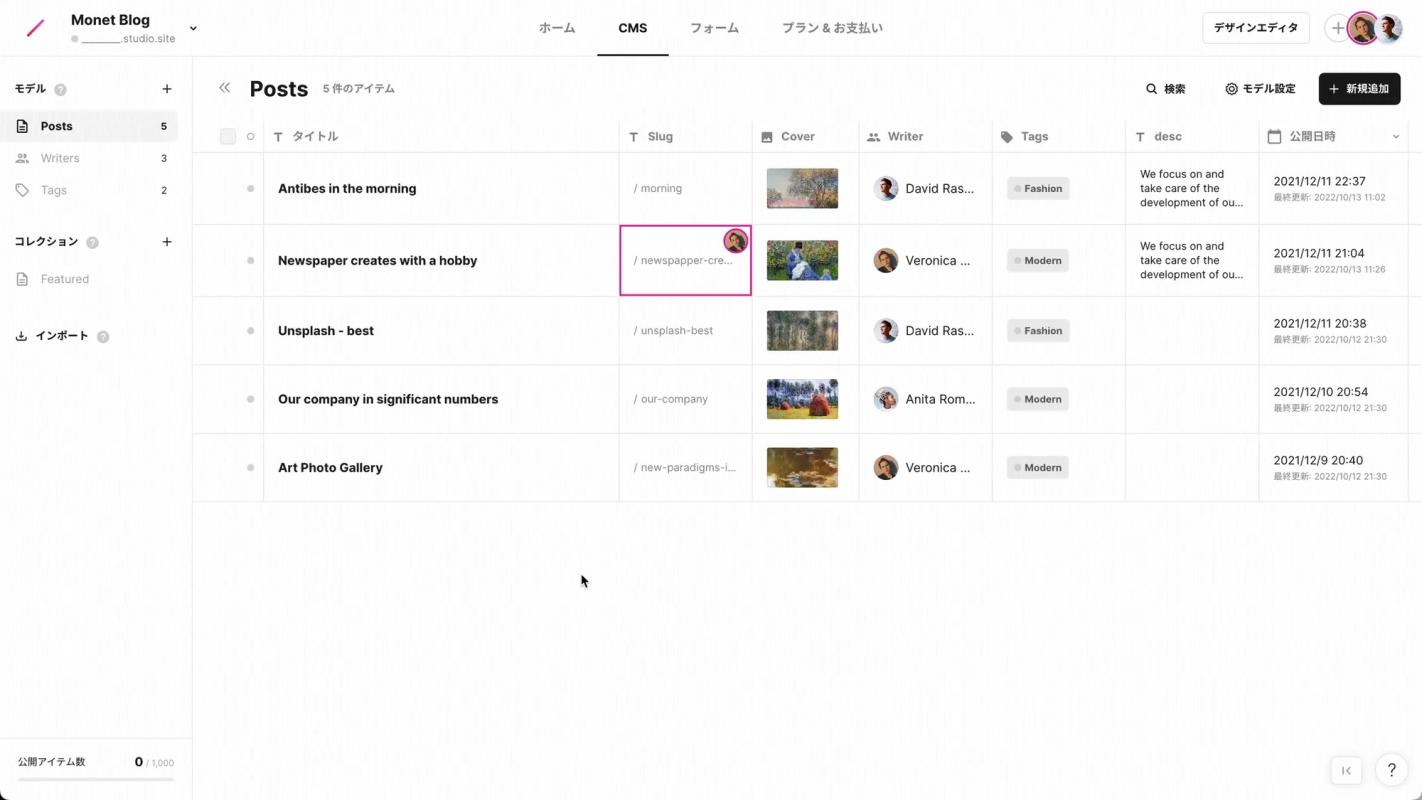Screen dimensions: 1422x800
Task: Select the Tags model in sidebar
Action: click(90, 190)
